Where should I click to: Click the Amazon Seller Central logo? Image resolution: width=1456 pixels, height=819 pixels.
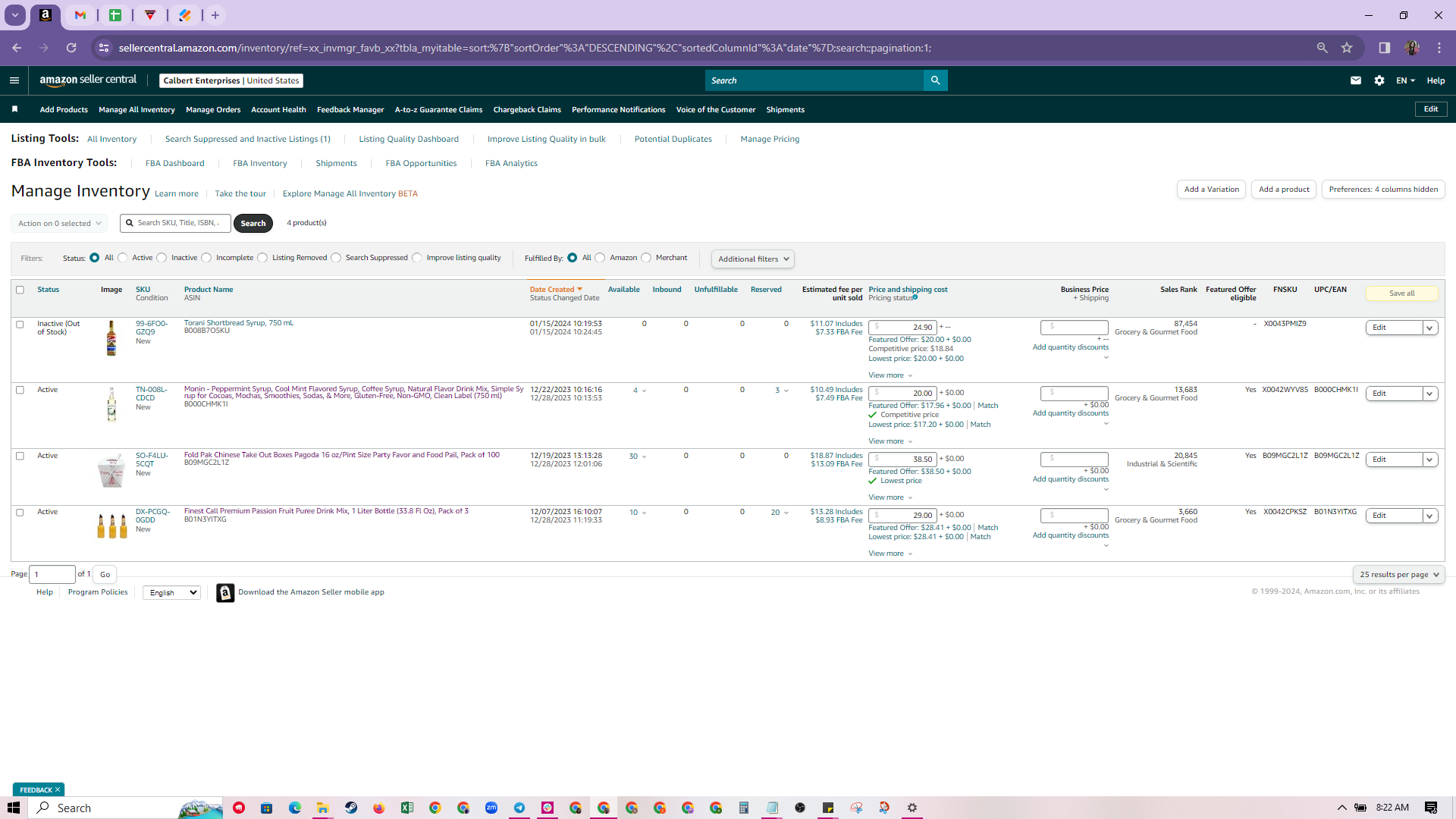[88, 80]
